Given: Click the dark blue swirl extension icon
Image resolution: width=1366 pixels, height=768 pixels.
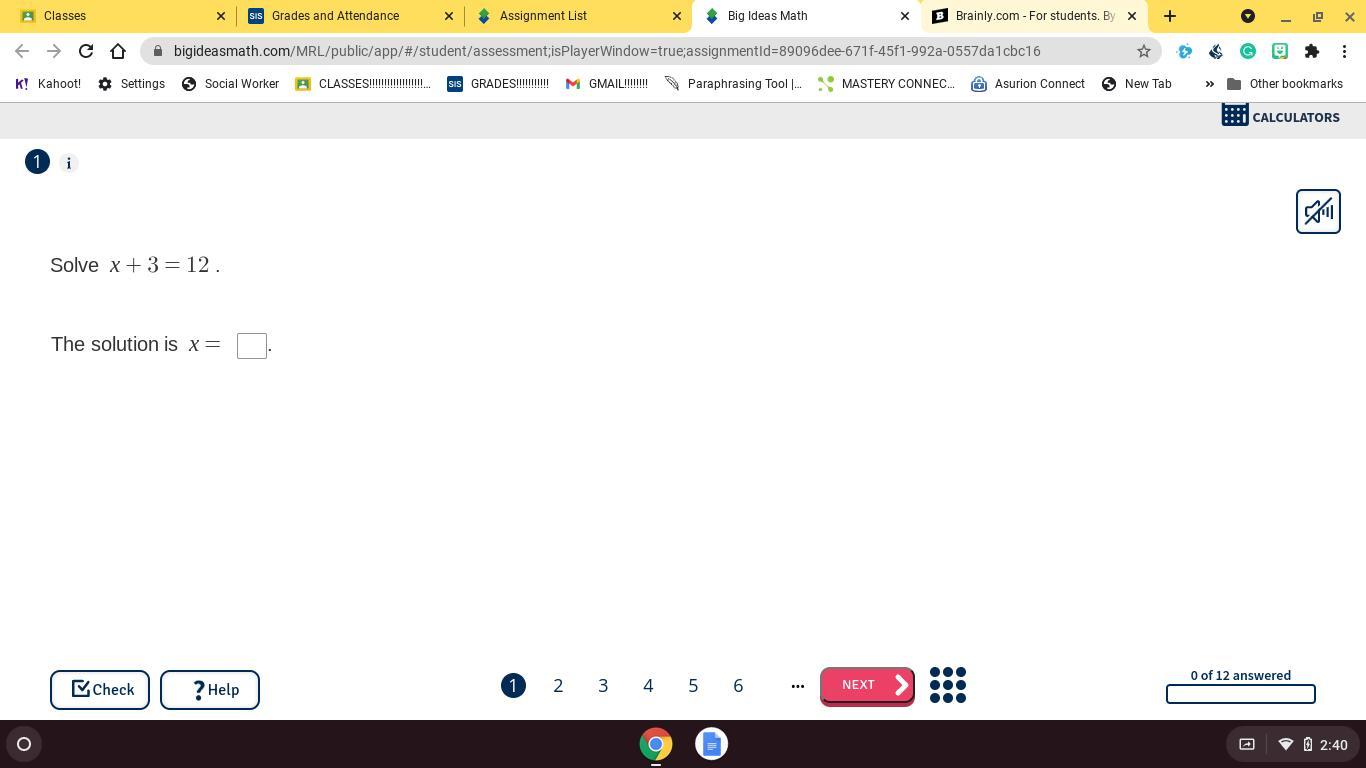Looking at the screenshot, I should (1216, 51).
